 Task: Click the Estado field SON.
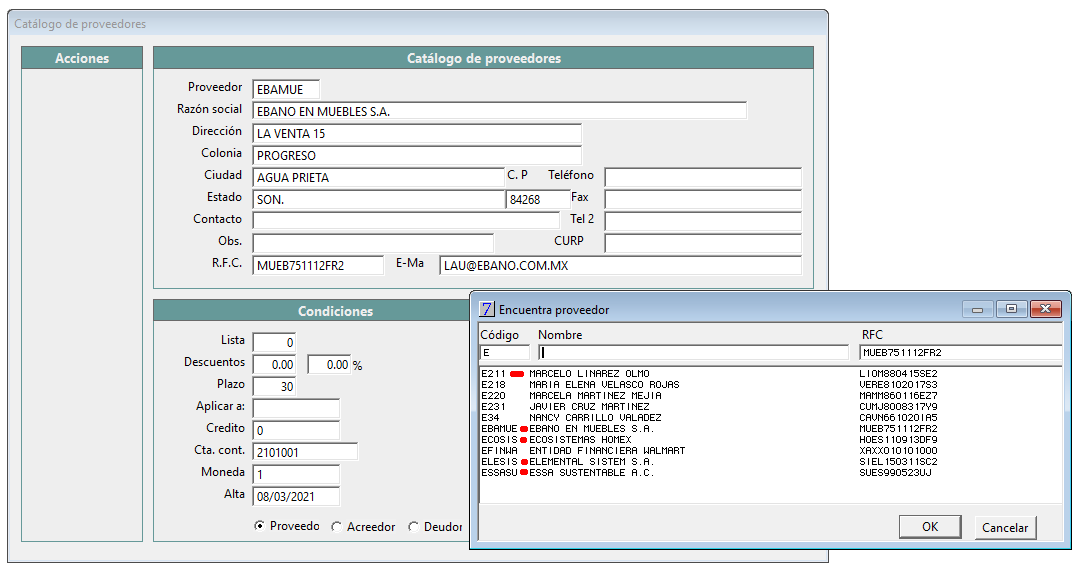[378, 199]
